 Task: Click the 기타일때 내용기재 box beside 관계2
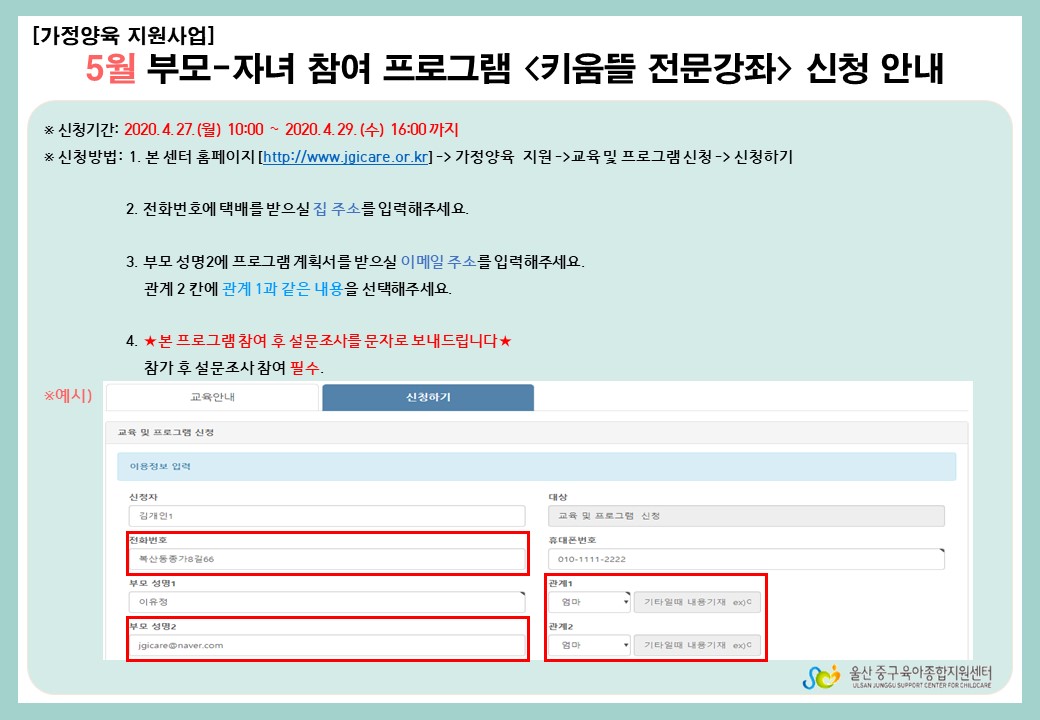[x=697, y=646]
